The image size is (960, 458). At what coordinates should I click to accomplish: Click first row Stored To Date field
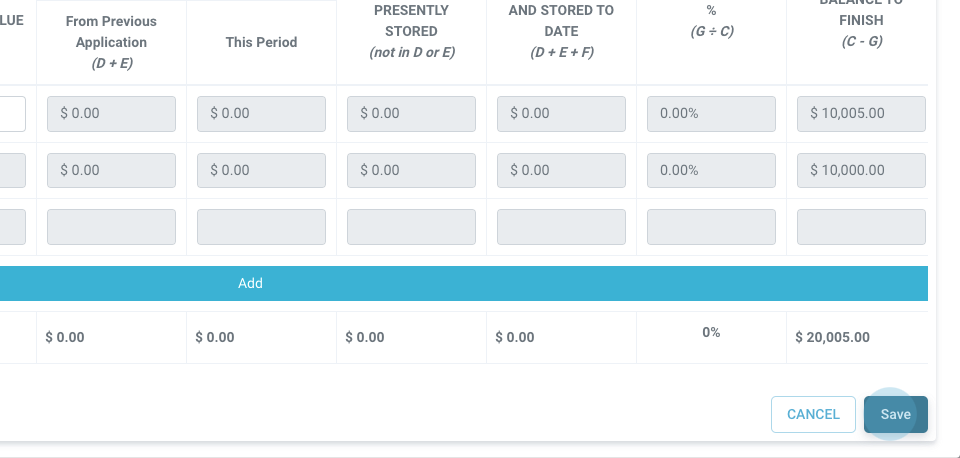561,114
